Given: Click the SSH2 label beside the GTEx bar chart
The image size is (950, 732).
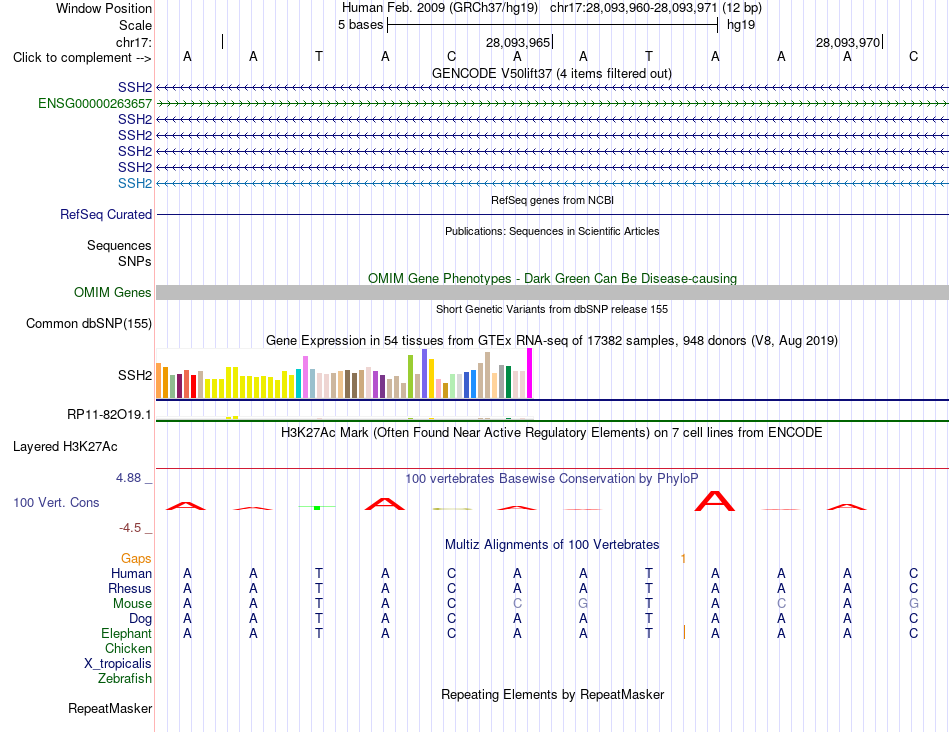Looking at the screenshot, I should click(135, 375).
